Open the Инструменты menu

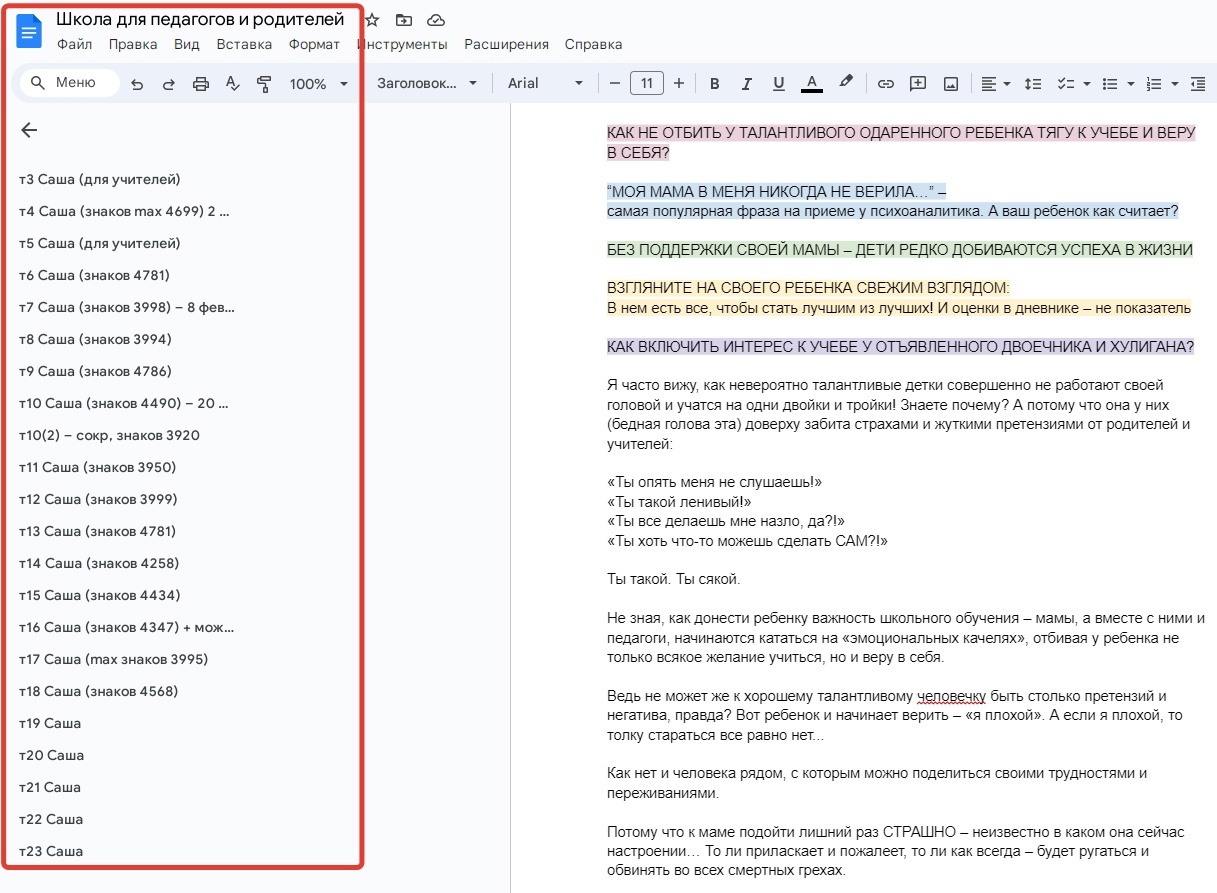click(402, 44)
